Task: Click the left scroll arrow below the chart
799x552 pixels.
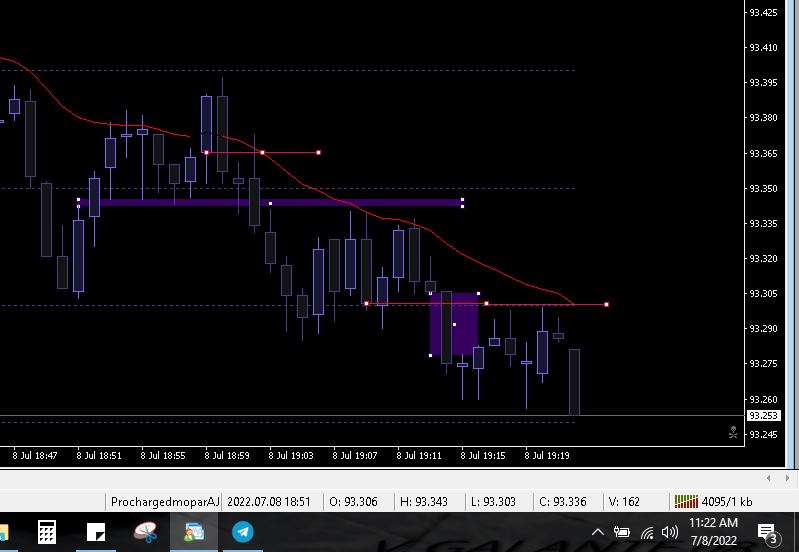Action: click(768, 478)
